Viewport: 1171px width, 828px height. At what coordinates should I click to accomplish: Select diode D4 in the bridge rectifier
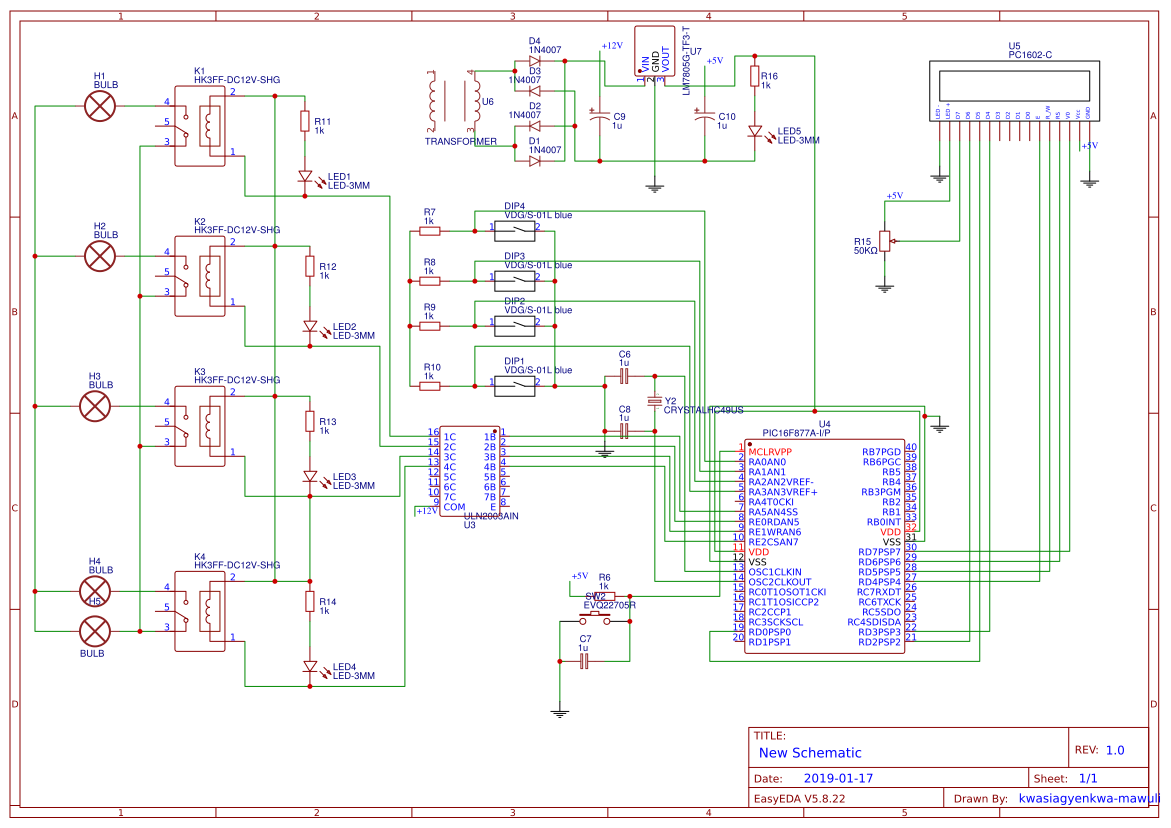pyautogui.click(x=535, y=61)
